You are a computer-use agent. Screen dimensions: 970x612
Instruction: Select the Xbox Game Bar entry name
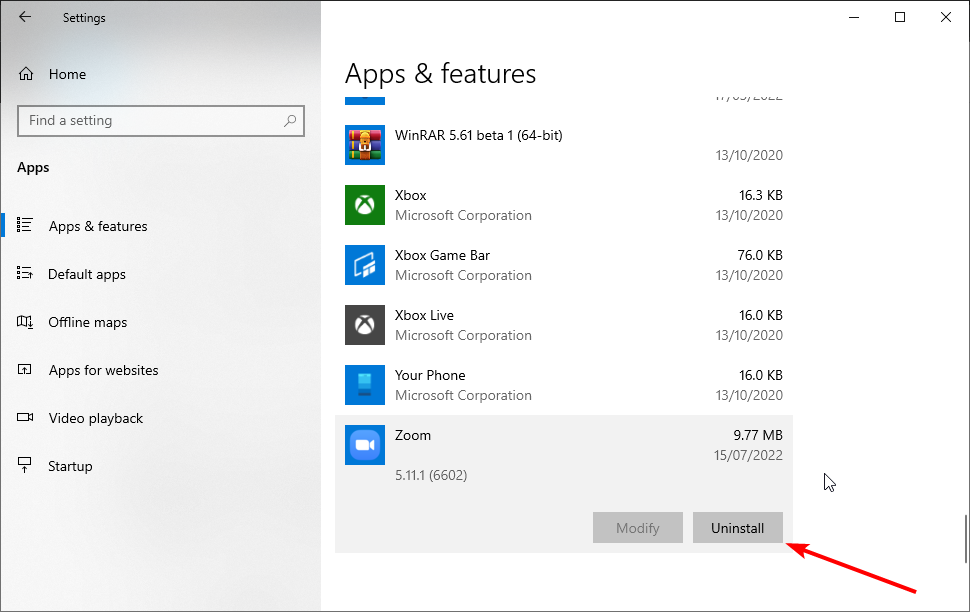pyautogui.click(x=442, y=256)
